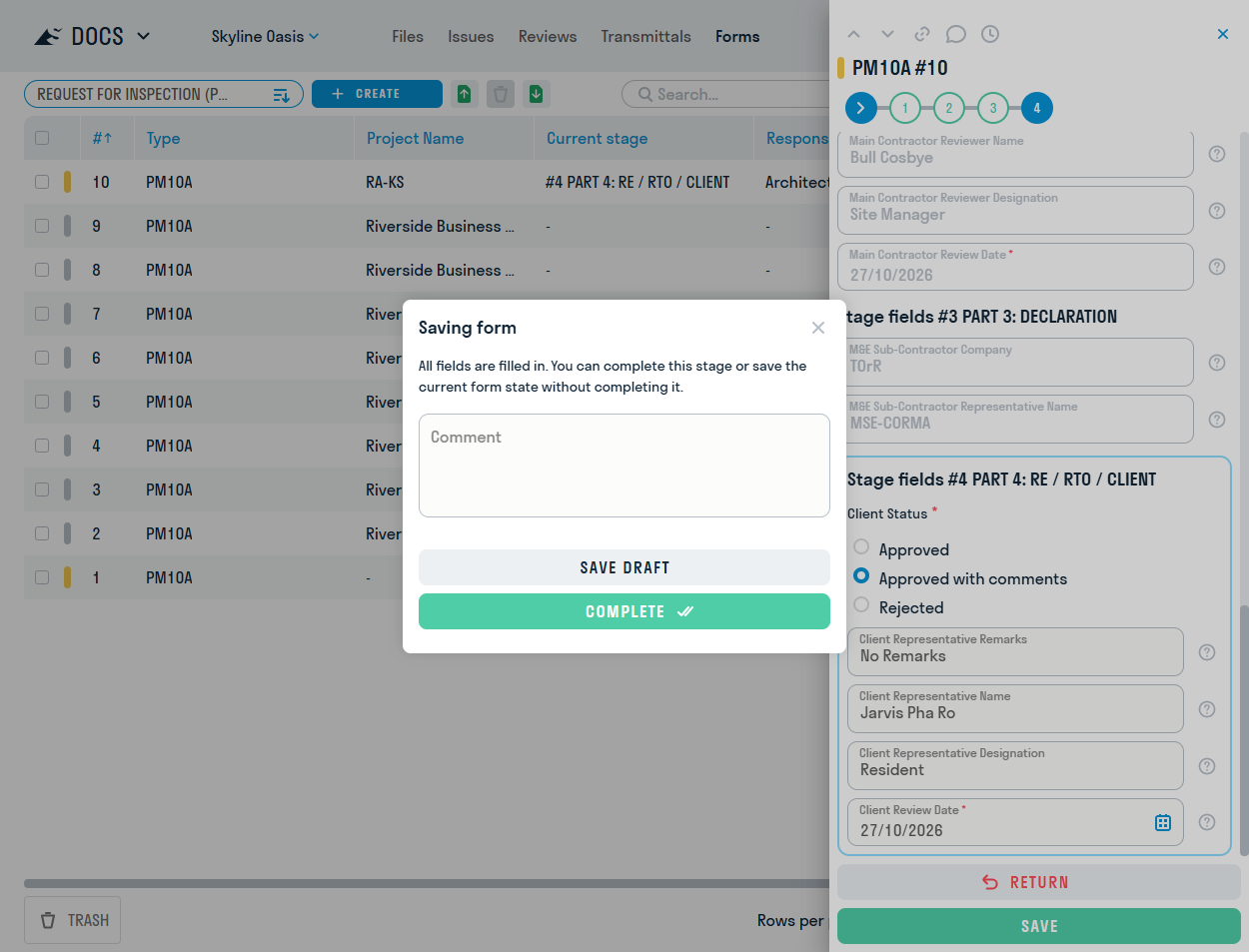Click the green upload arrow icon in toolbar
Viewport: 1249px width, 952px height.
coord(464,94)
